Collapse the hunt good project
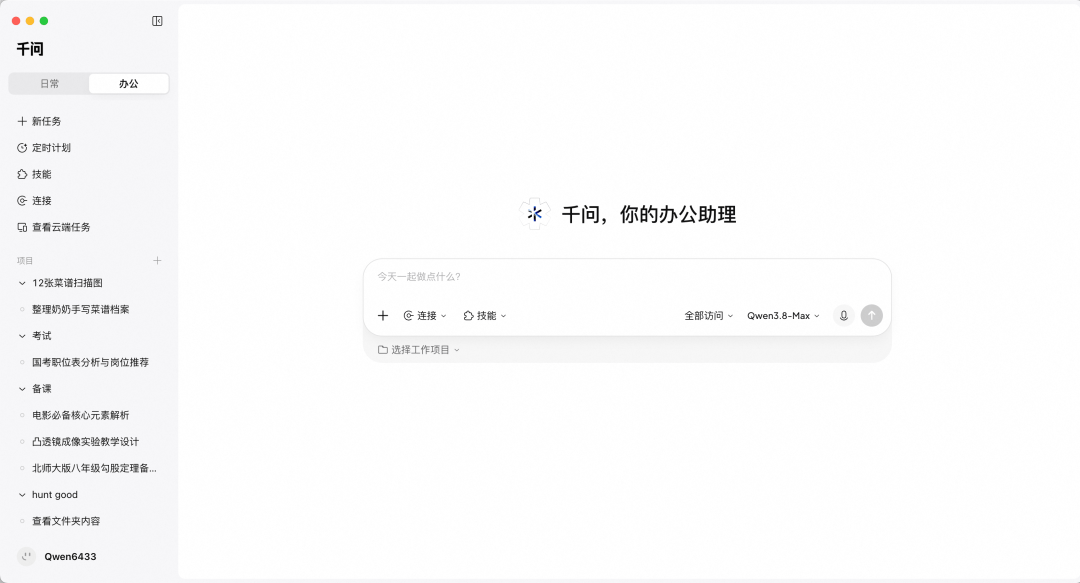1080x583 pixels. click(x=22, y=495)
